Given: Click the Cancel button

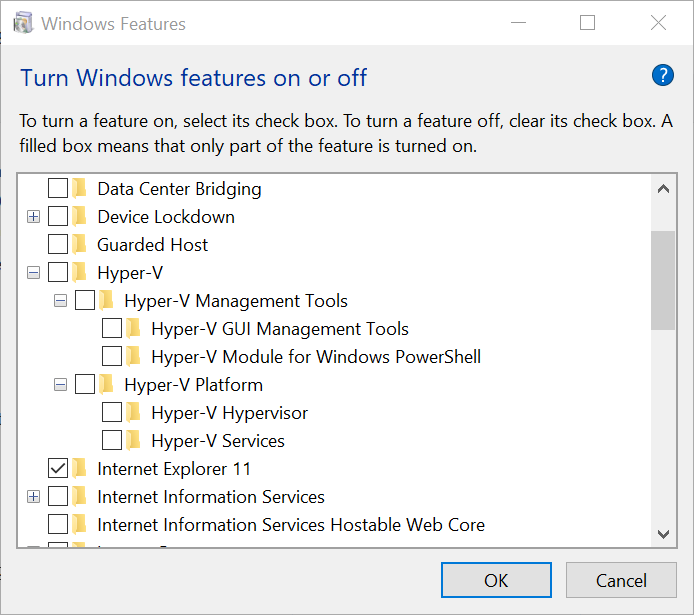Looking at the screenshot, I should click(x=621, y=580).
